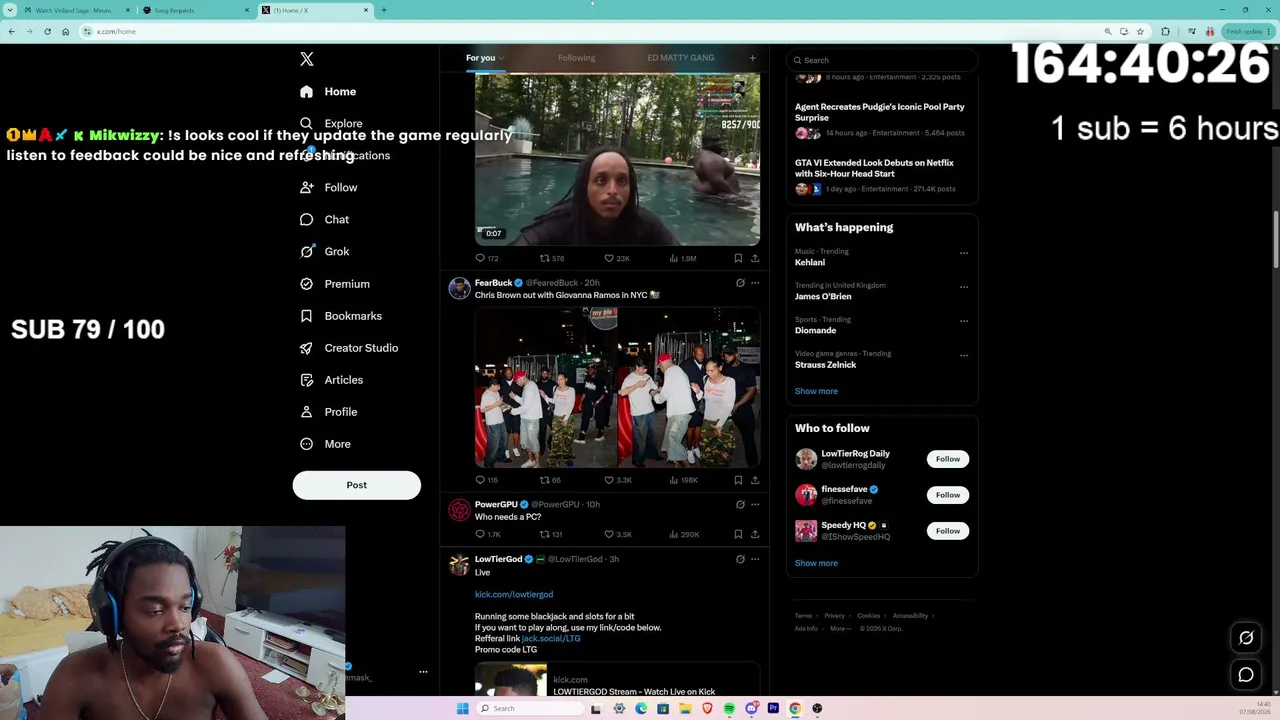Open Premiere Pro from the taskbar
1280x720 pixels.
[x=773, y=708]
